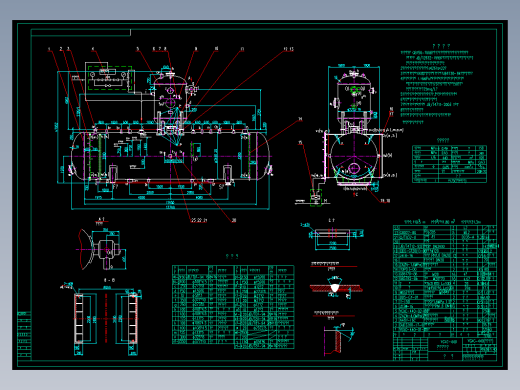Click callout label "12 13" at top
520x390 pixels.
289,49
